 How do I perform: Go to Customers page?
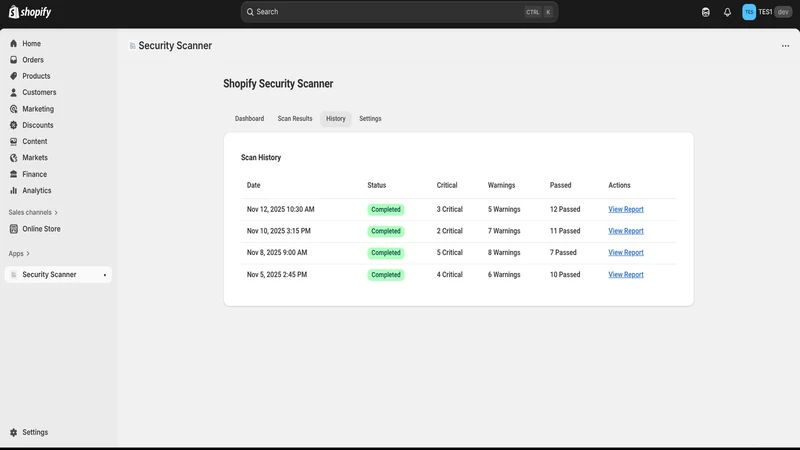click(x=39, y=92)
